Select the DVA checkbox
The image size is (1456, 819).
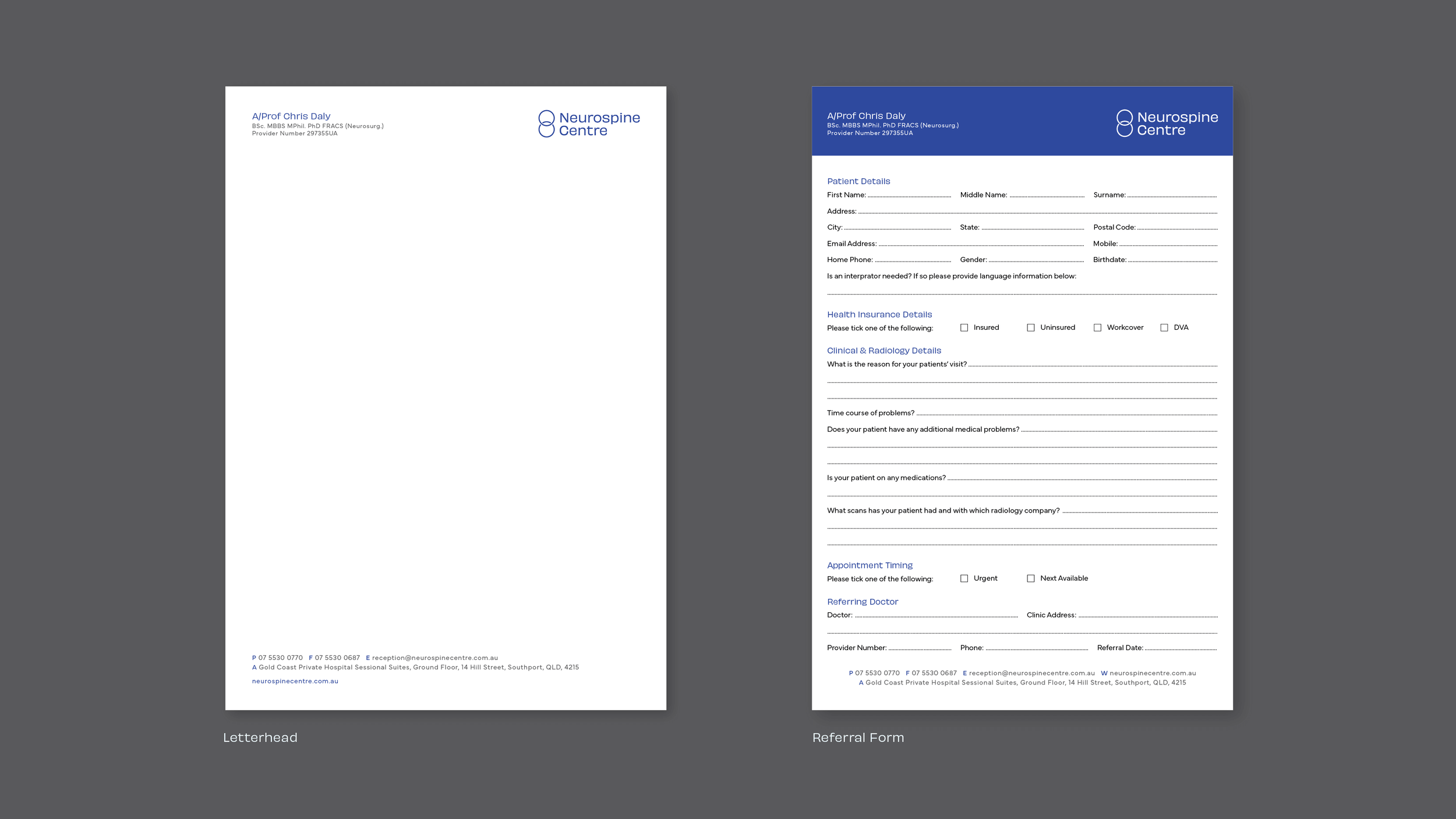(1164, 328)
